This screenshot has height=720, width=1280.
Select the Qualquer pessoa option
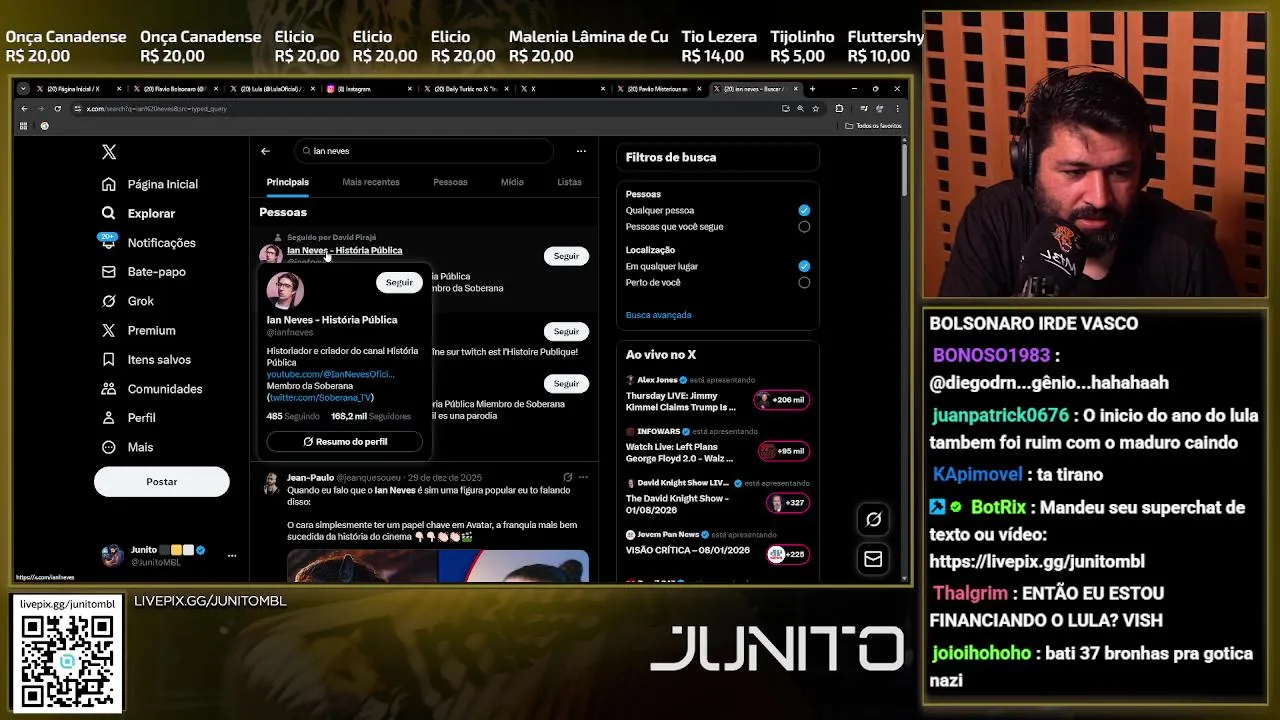pos(804,210)
